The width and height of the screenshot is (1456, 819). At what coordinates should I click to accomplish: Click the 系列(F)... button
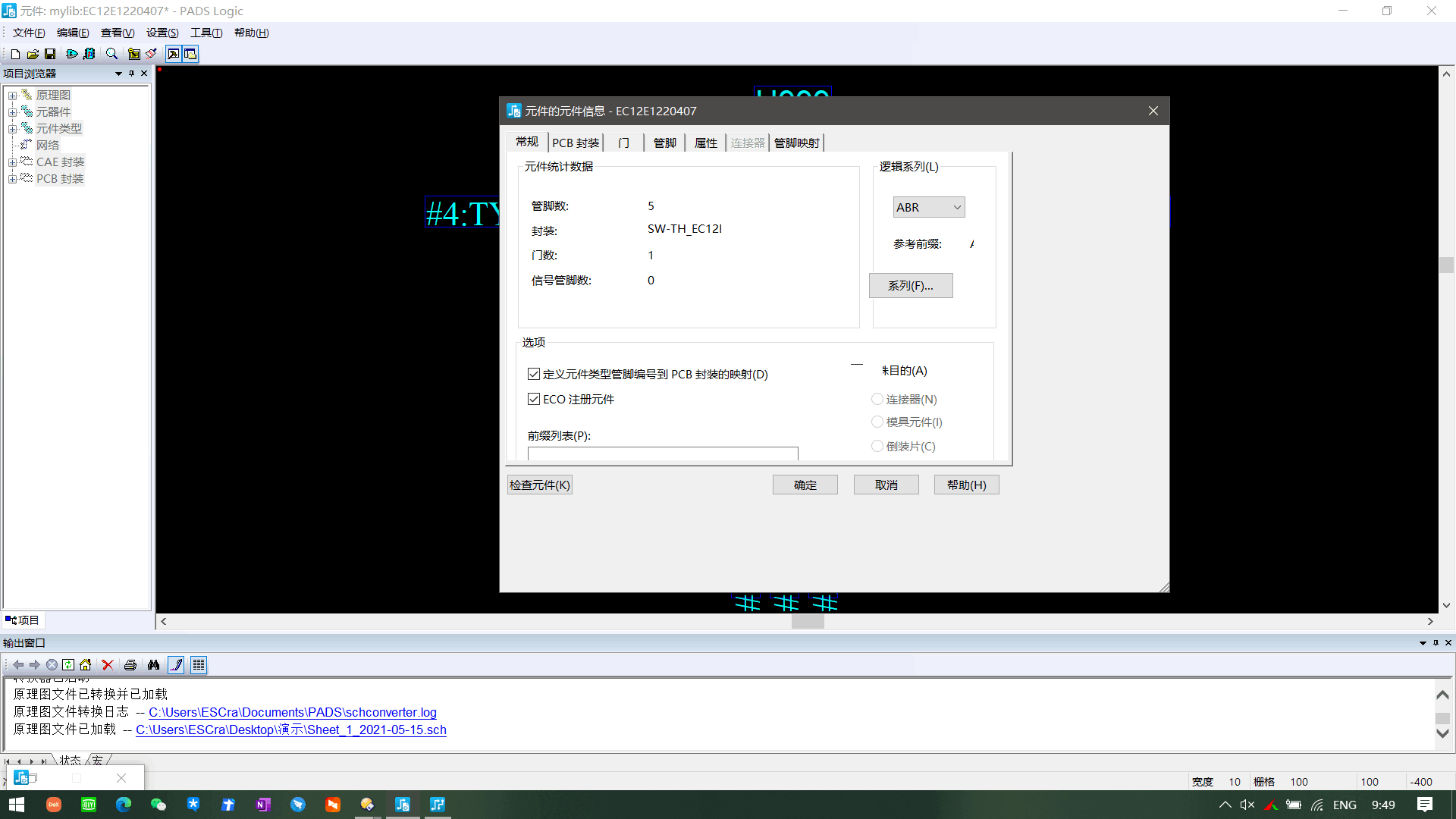[911, 286]
